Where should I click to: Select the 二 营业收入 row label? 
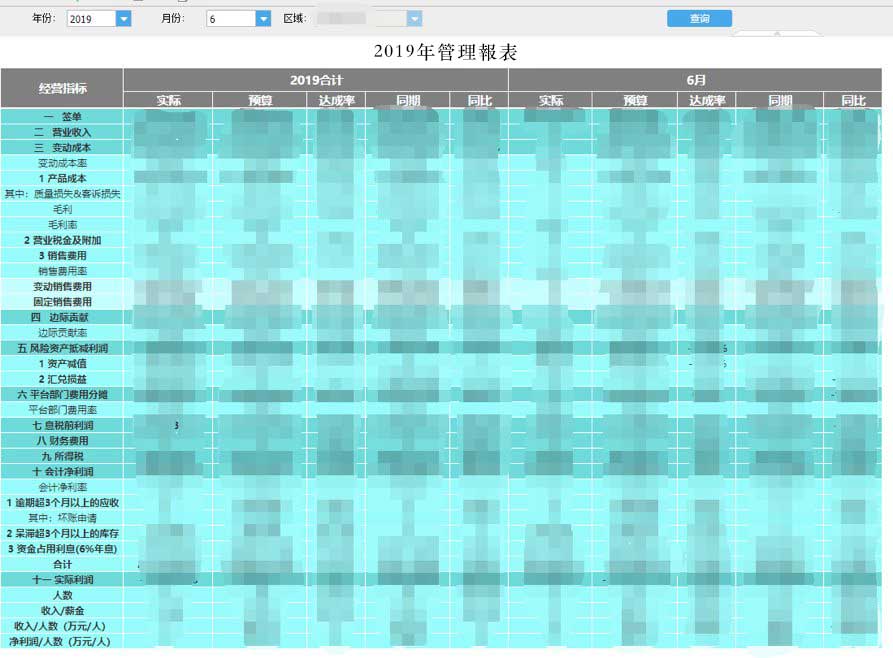point(62,132)
